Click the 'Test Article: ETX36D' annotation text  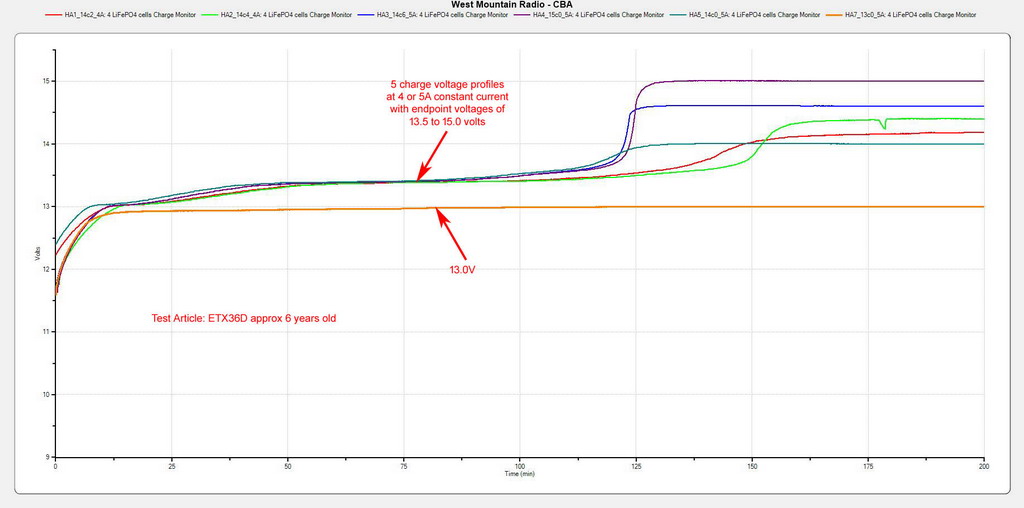(x=248, y=318)
